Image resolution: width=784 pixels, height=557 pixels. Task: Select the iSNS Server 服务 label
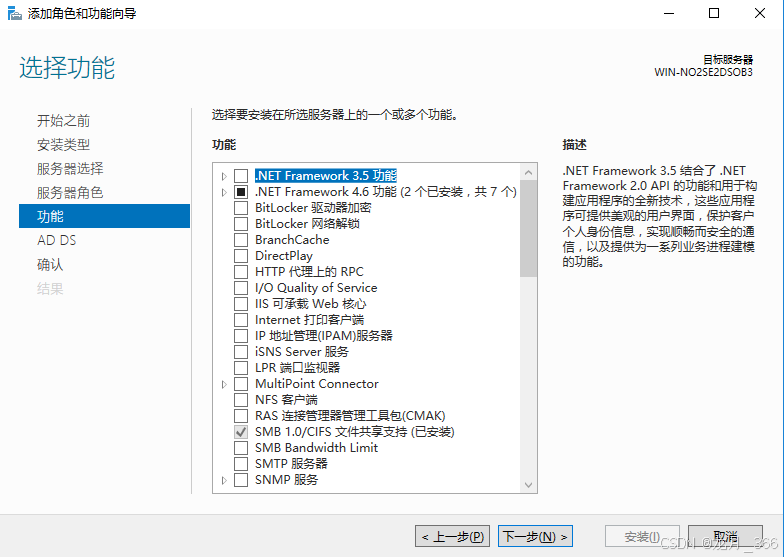[x=302, y=352]
